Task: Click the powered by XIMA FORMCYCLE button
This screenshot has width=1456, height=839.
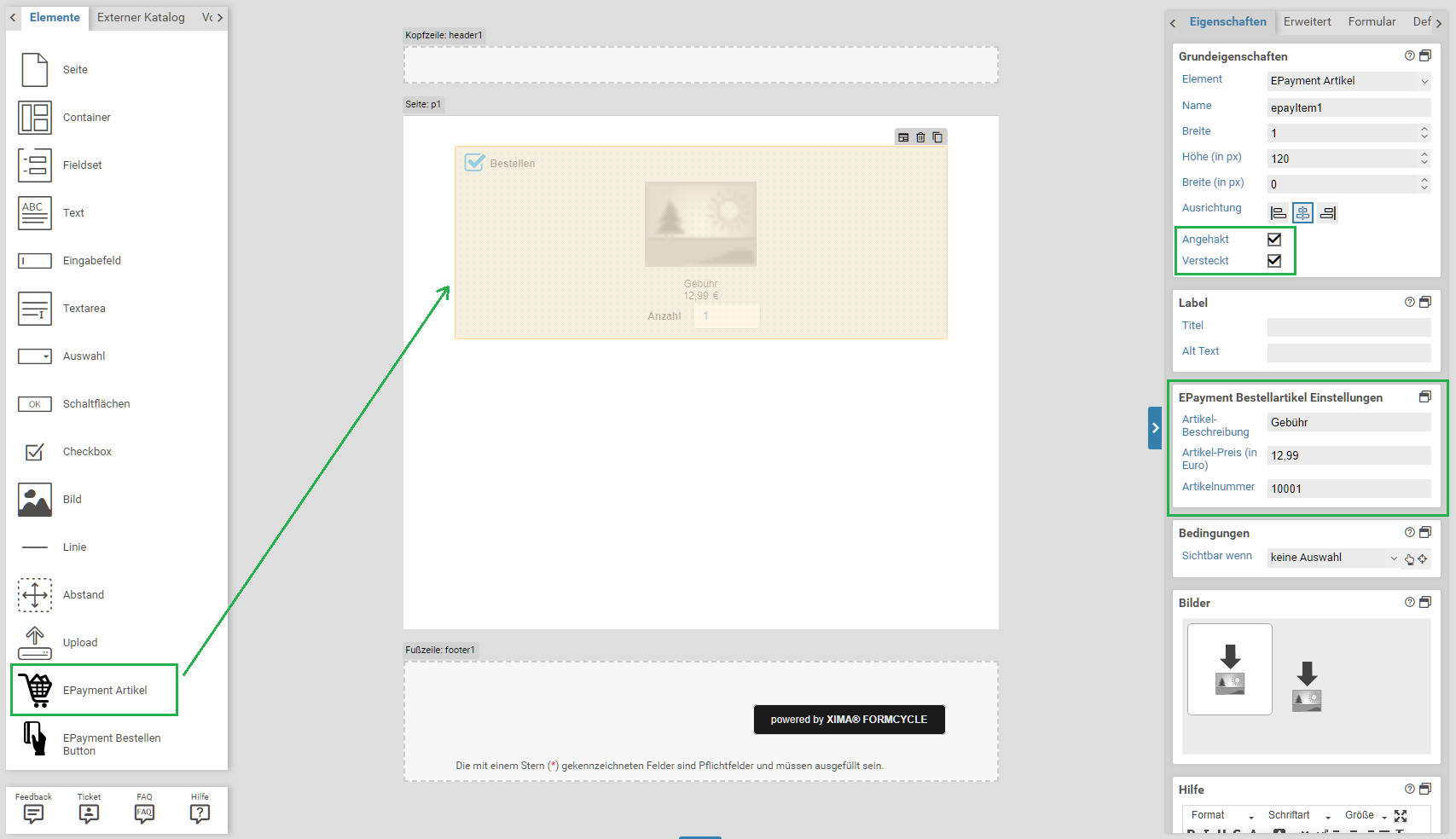Action: (849, 720)
